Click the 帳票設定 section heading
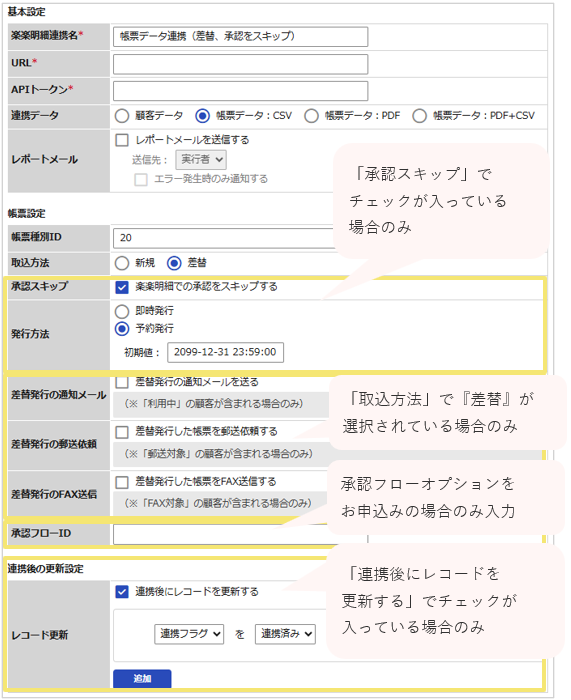The width and height of the screenshot is (571, 700). (26, 214)
